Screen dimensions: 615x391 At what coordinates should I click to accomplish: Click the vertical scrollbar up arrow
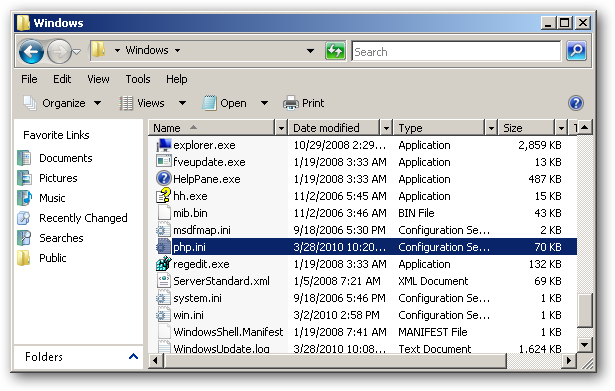click(x=584, y=127)
